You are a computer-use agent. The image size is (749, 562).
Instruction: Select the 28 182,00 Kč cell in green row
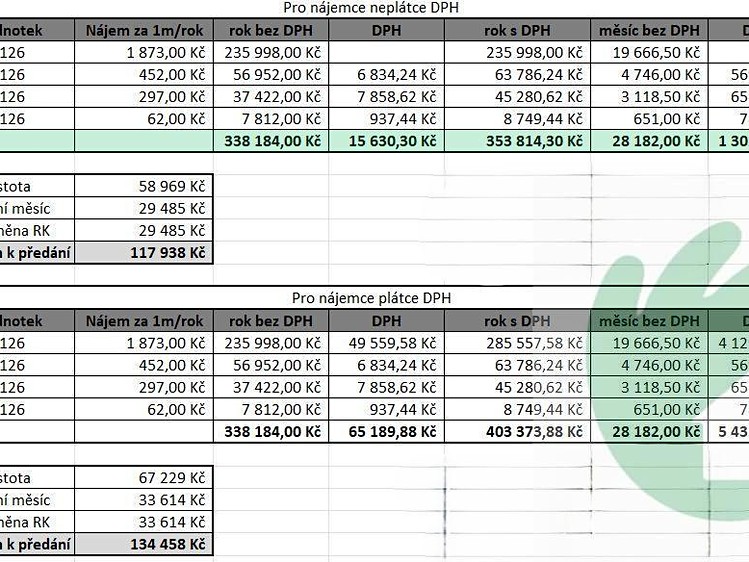[x=649, y=141]
